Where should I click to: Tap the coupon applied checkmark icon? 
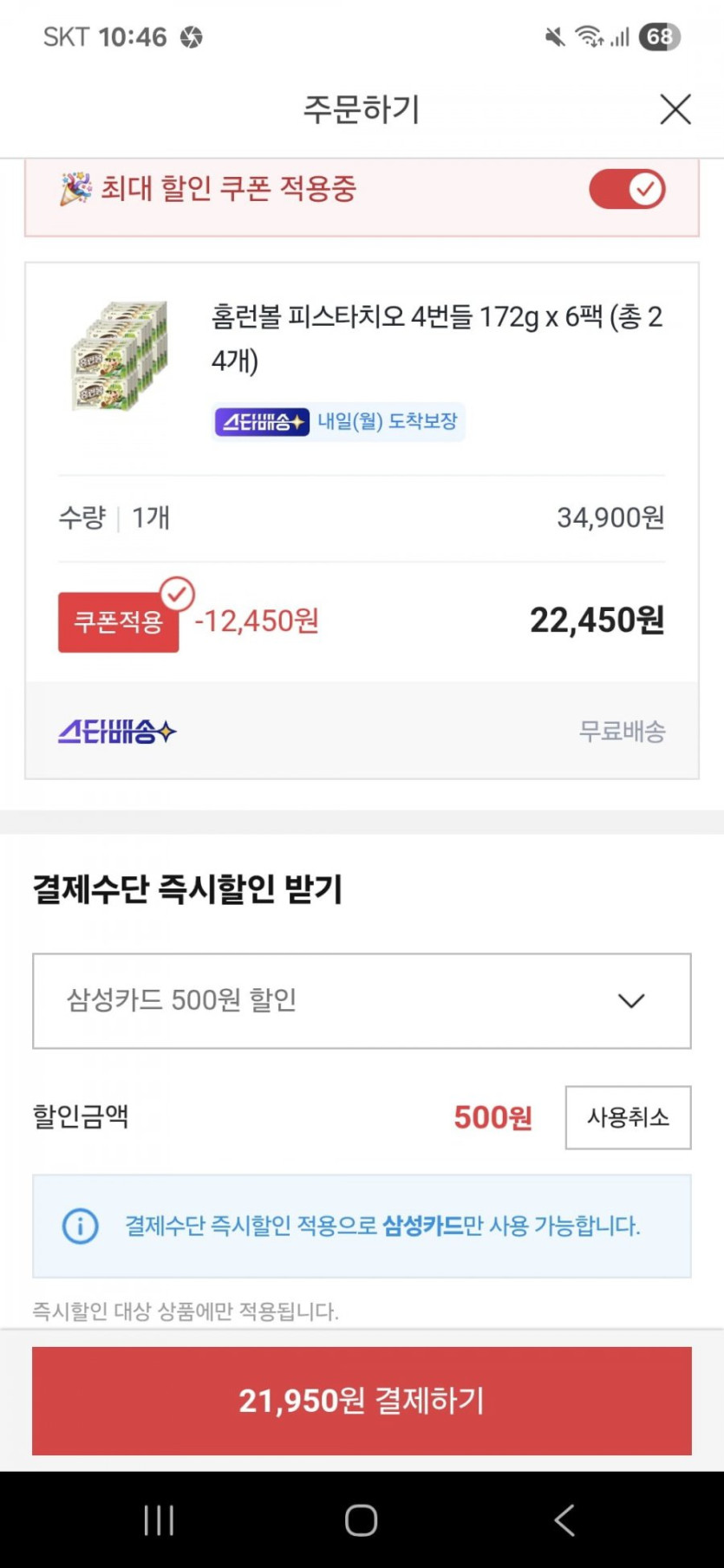(x=178, y=595)
